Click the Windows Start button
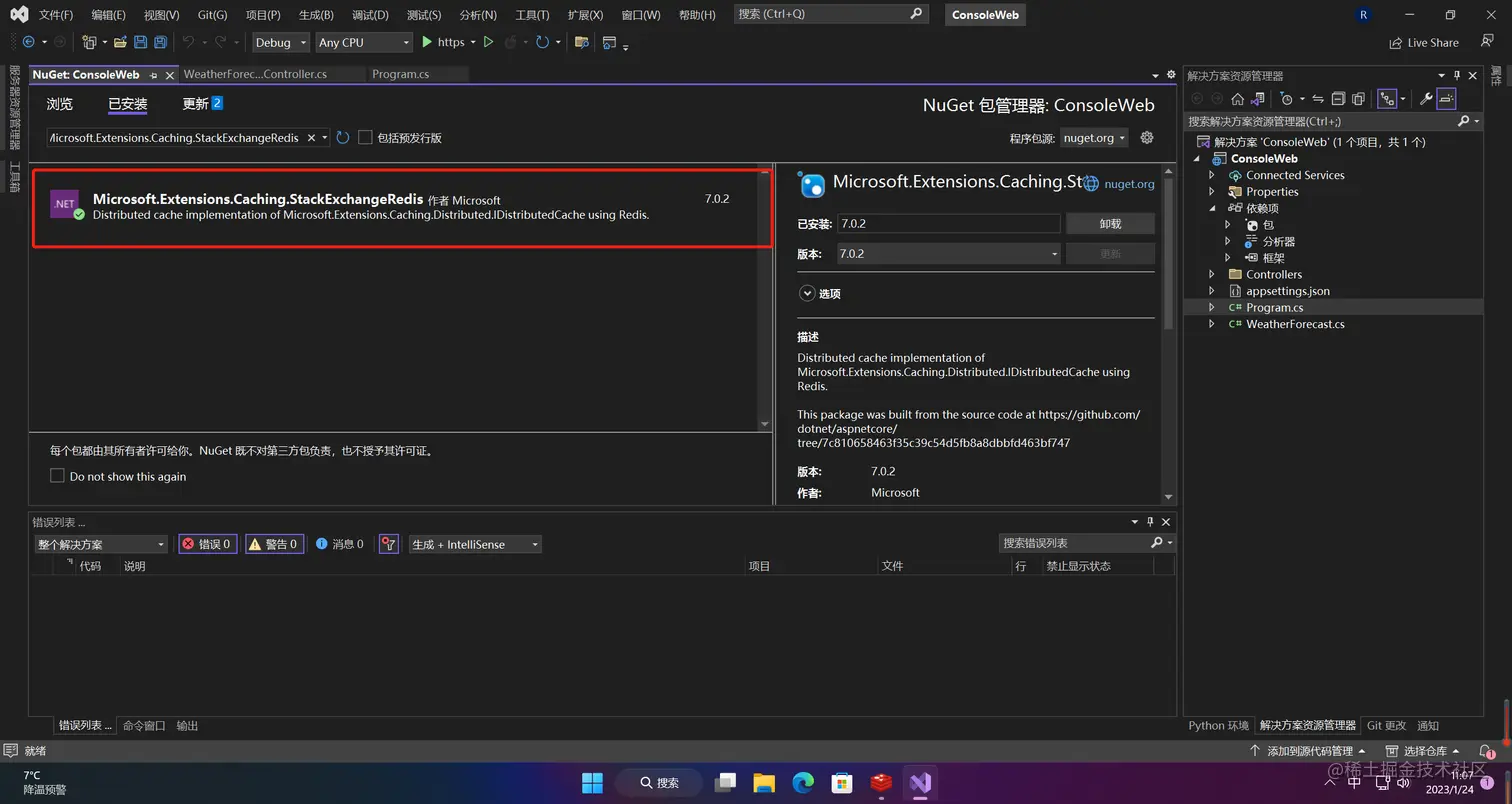Viewport: 1512px width, 804px height. coord(592,782)
